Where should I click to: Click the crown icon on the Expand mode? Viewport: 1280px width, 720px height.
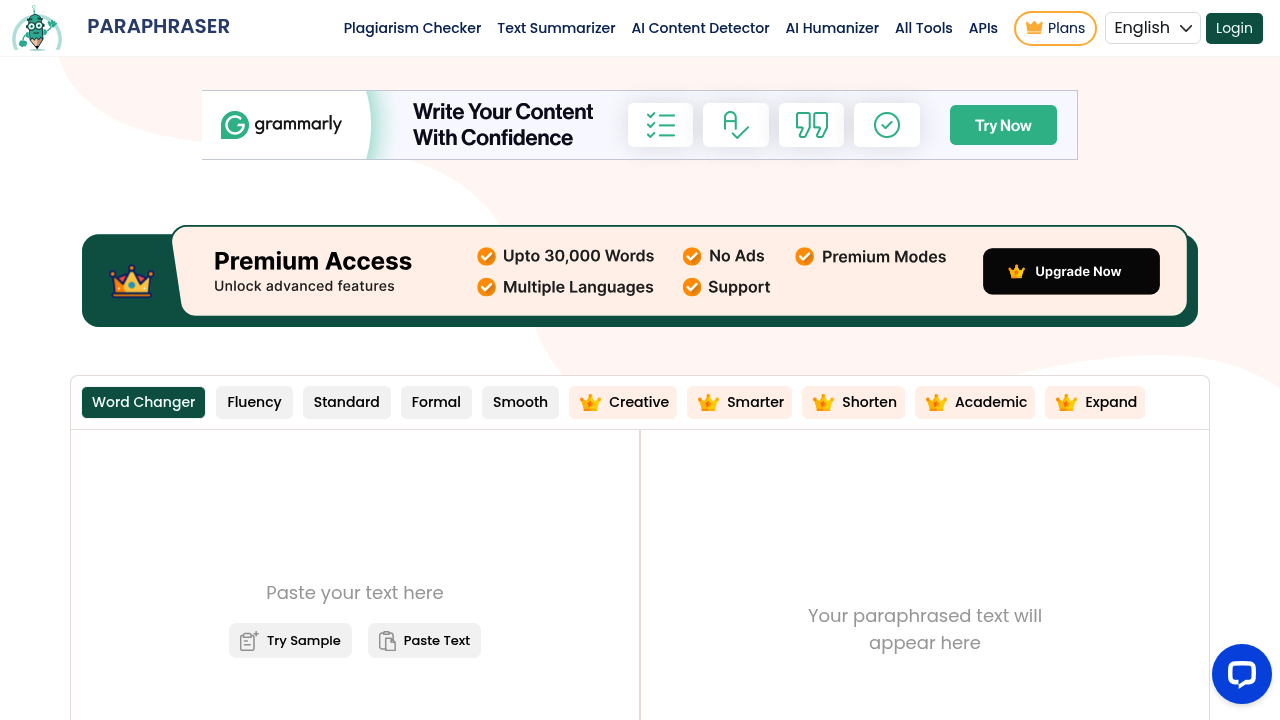[1066, 402]
